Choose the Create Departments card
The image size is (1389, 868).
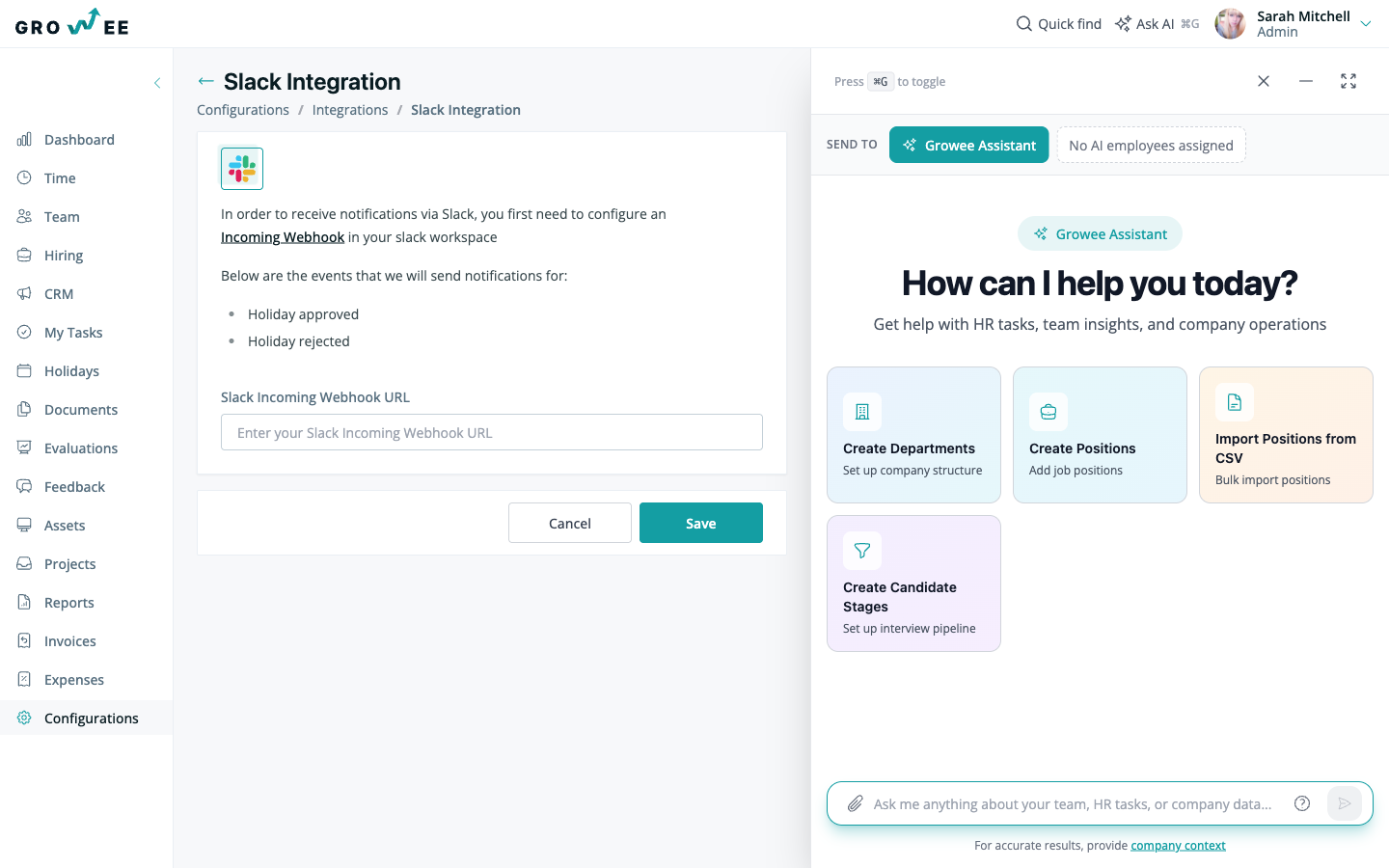point(913,435)
